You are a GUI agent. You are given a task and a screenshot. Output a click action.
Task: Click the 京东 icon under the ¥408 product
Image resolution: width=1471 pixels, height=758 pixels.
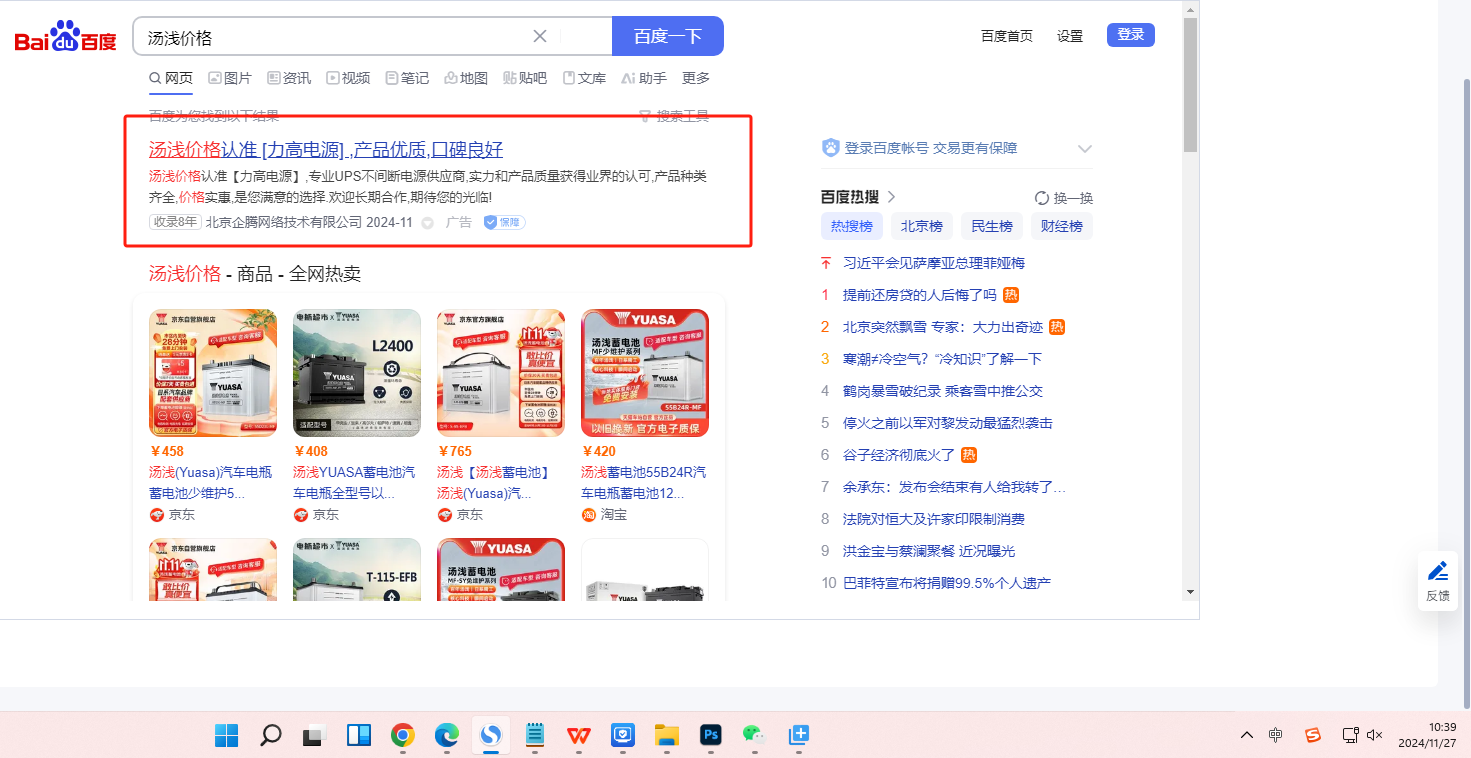(300, 515)
